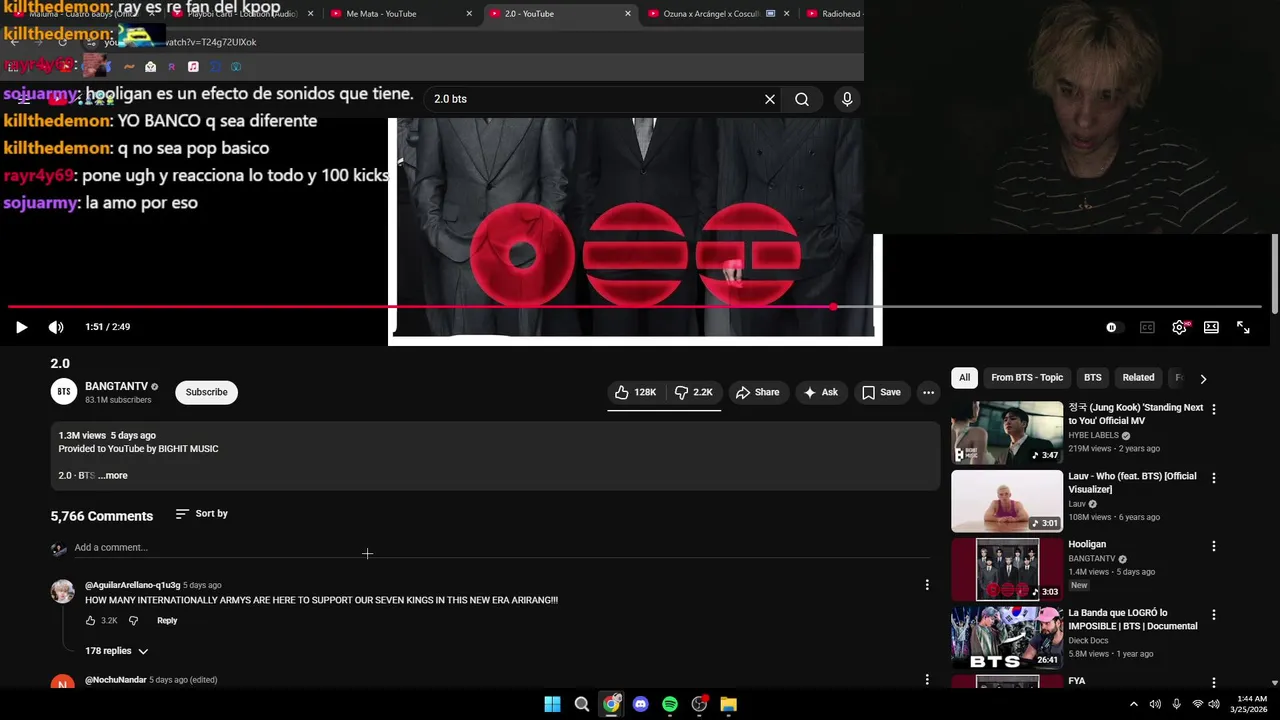
Task: Seek on the red video progress bar
Action: point(635,307)
